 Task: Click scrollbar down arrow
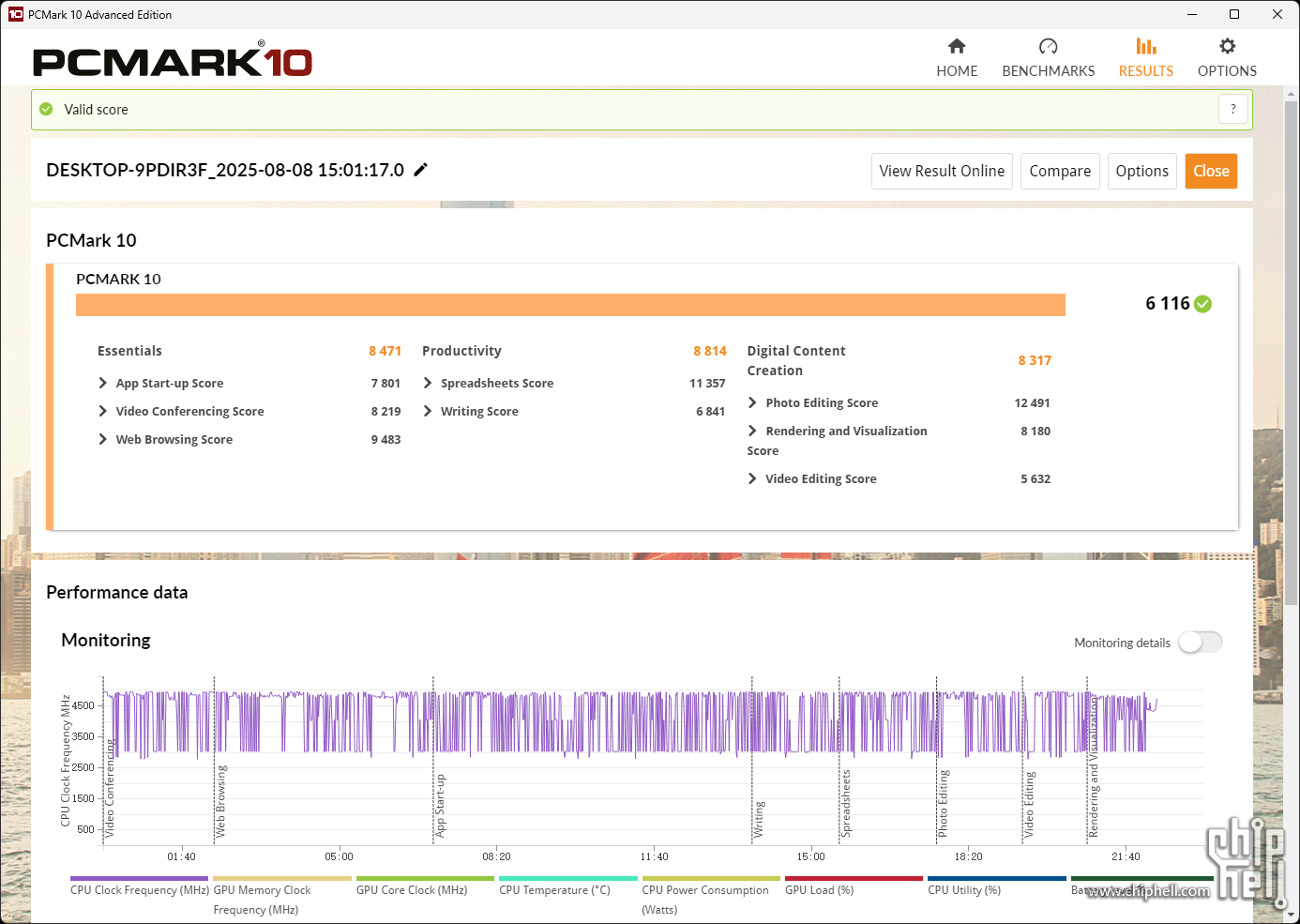[x=1292, y=915]
